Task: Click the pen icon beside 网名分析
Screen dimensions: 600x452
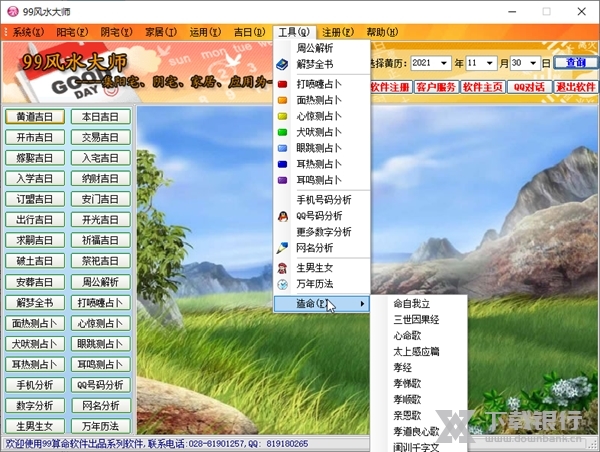Action: coord(282,248)
